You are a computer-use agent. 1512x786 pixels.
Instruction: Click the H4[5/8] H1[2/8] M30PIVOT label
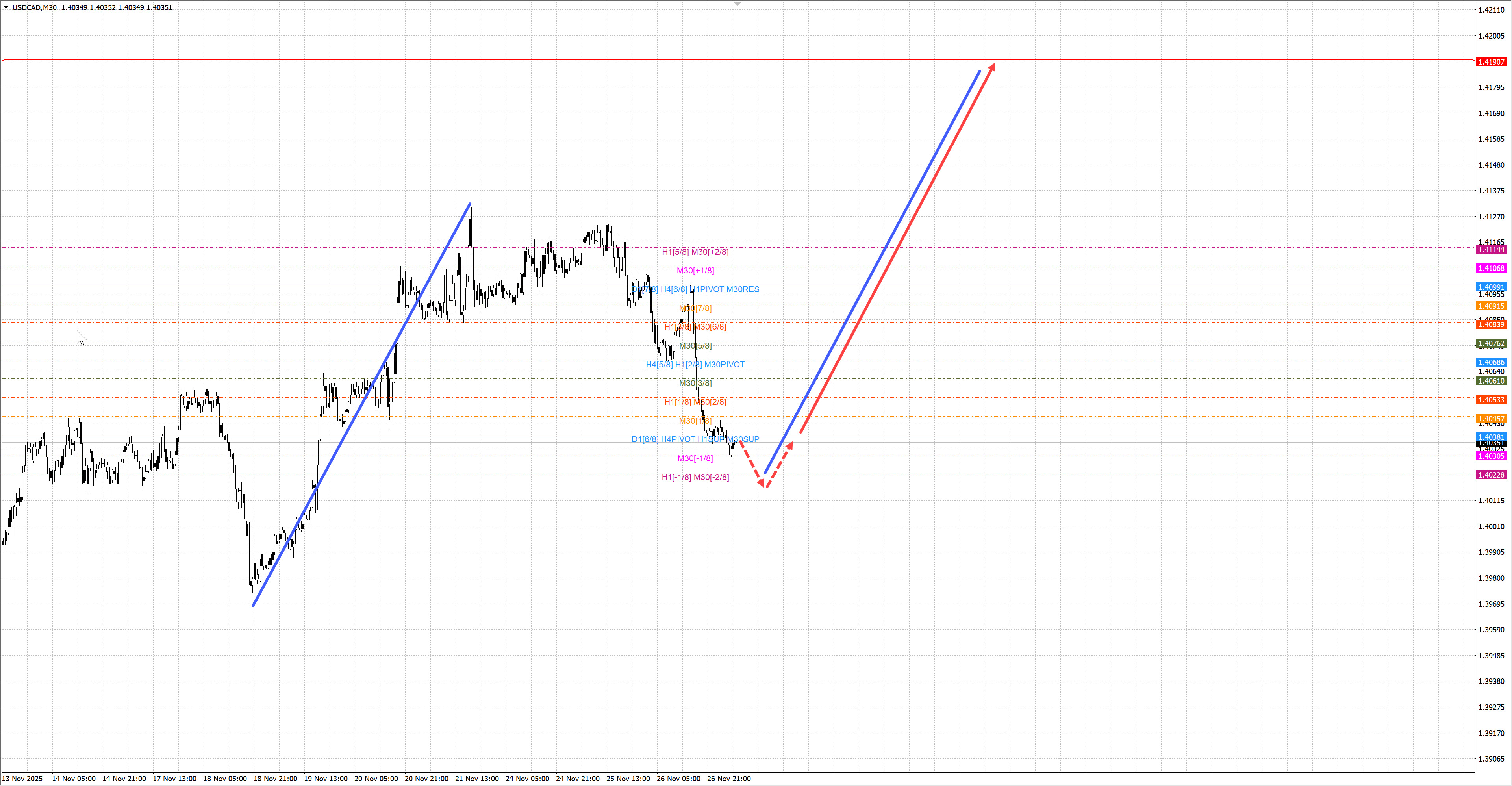pyautogui.click(x=695, y=365)
